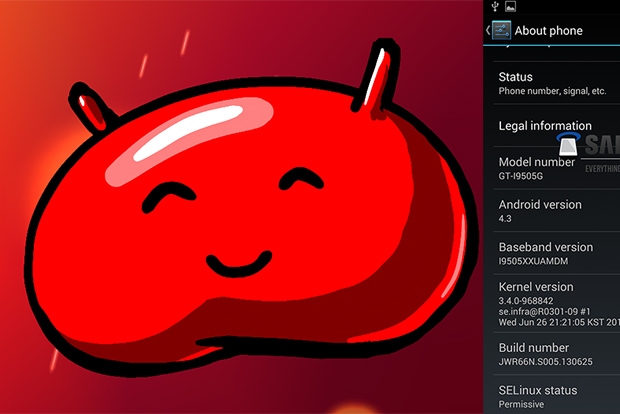620x414 pixels.
Task: Tap the Android version row
Action: click(557, 210)
